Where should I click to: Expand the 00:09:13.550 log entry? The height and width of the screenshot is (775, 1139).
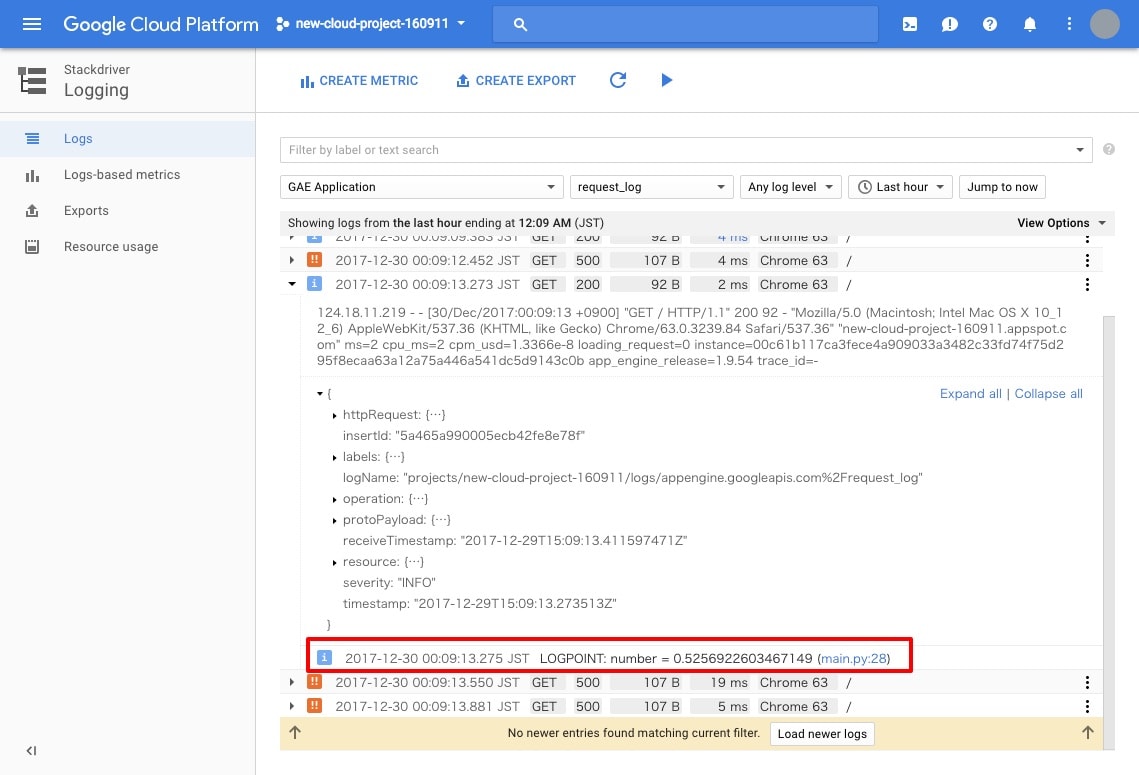coord(292,682)
